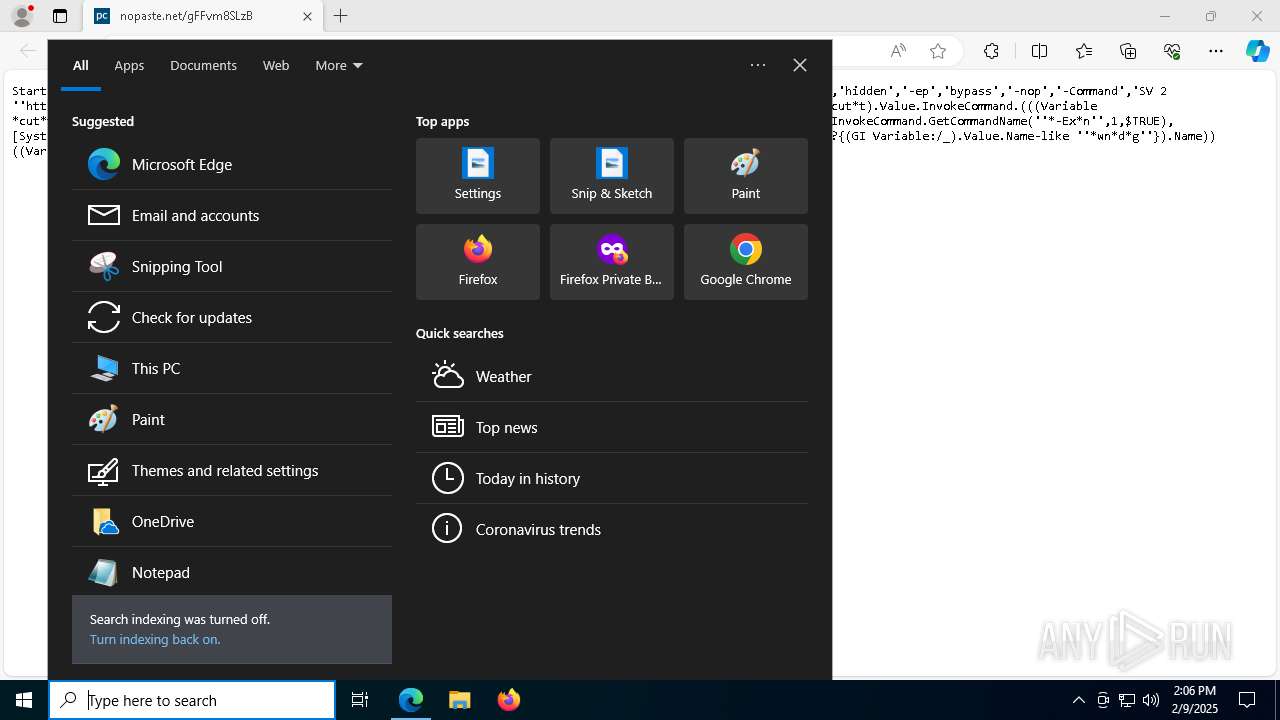Click Turn indexing back on link
This screenshot has width=1280, height=720.
155,639
